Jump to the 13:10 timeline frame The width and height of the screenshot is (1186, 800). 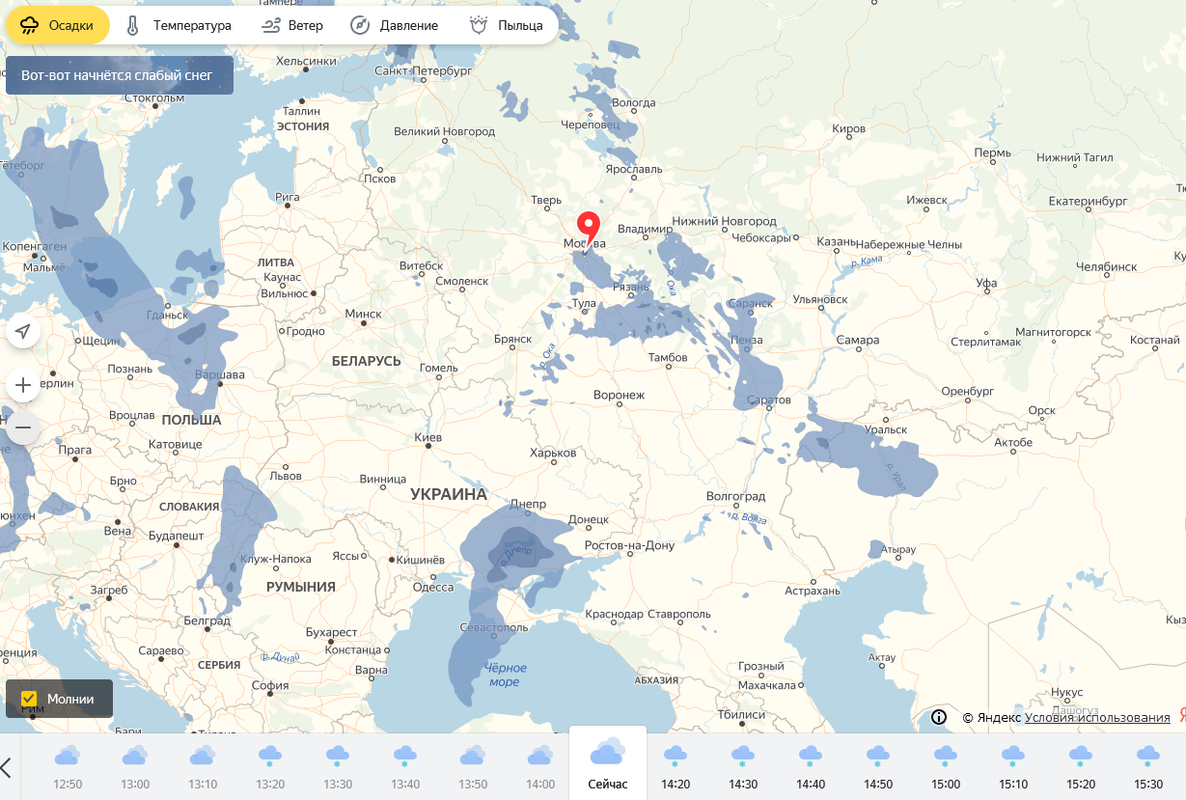[202, 767]
